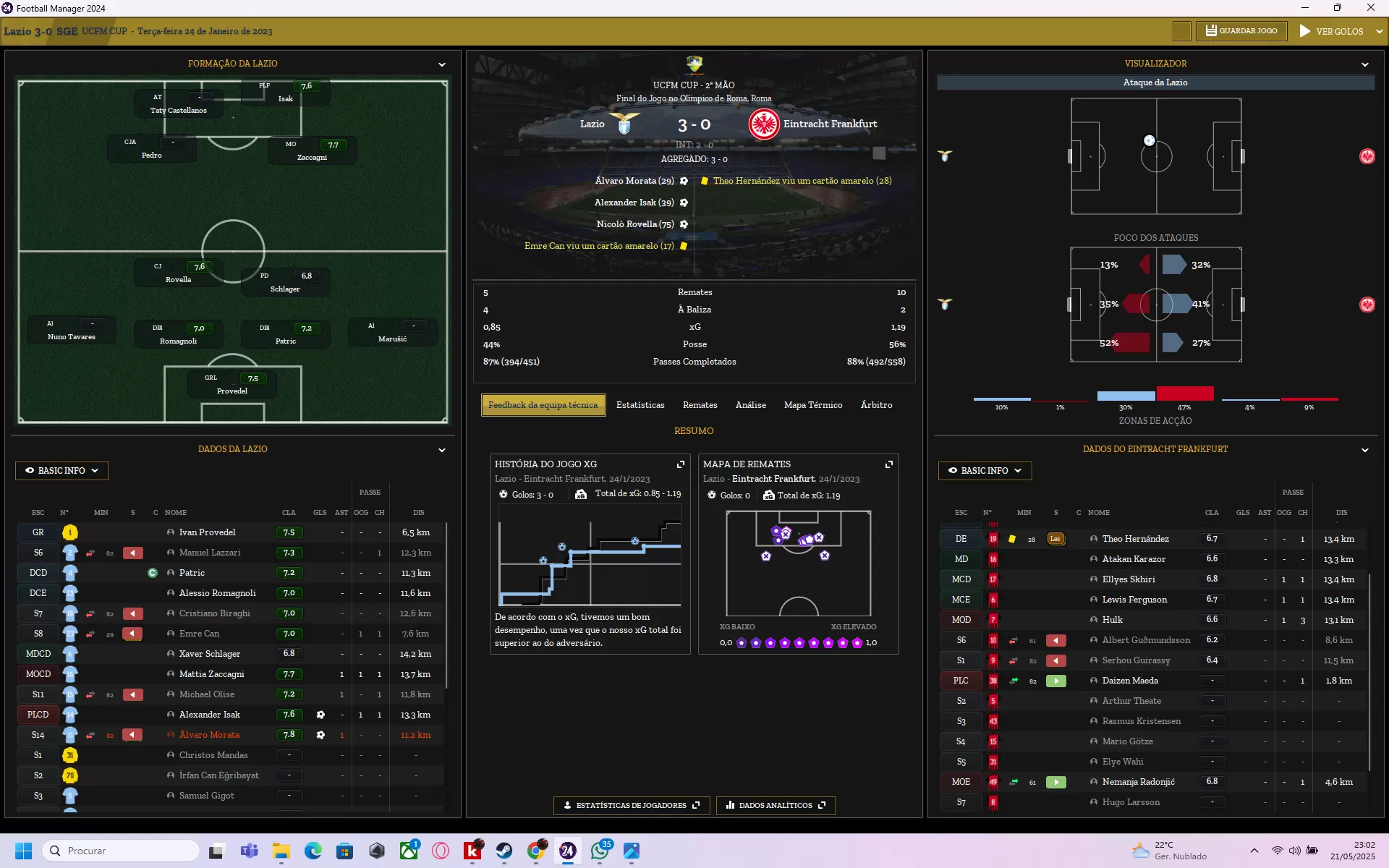Click the Lazio club crest in scoreline

point(624,124)
